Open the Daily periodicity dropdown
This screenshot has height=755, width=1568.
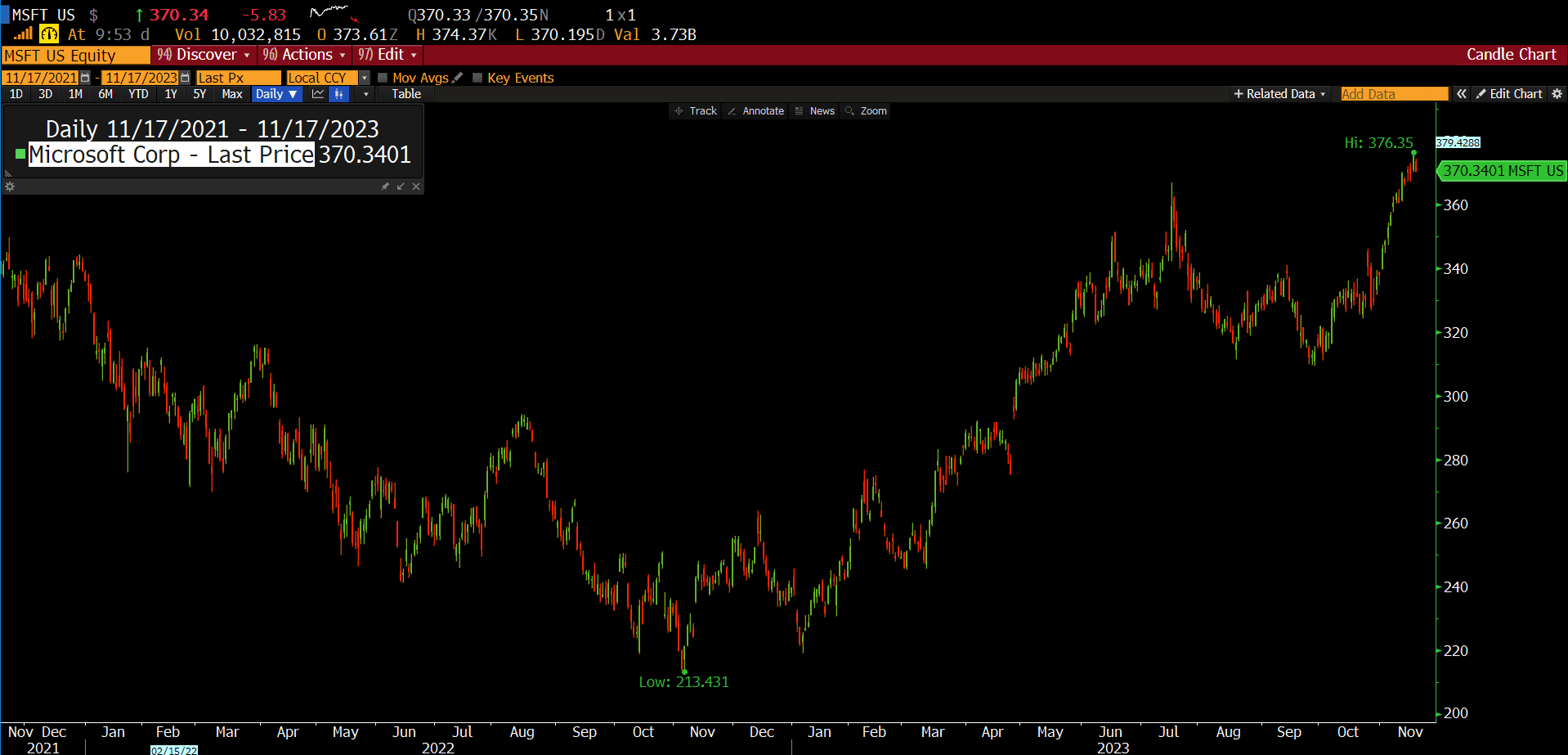pos(276,94)
